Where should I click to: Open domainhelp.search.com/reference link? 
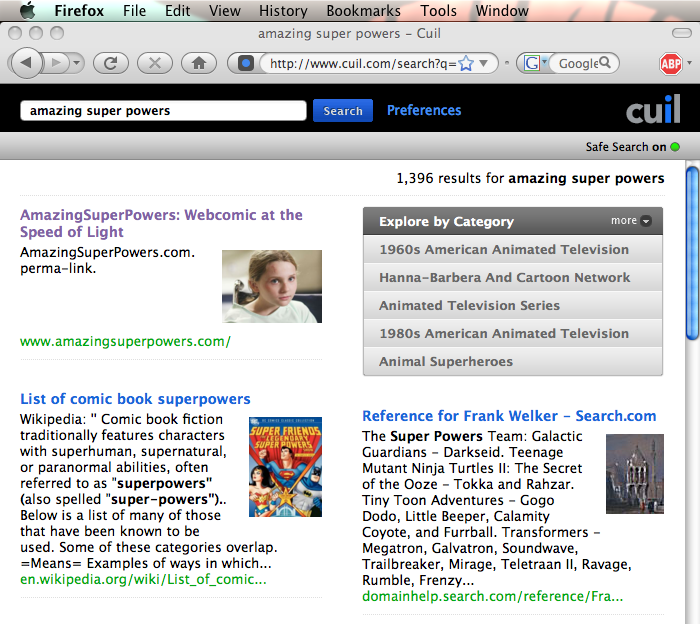[492, 596]
